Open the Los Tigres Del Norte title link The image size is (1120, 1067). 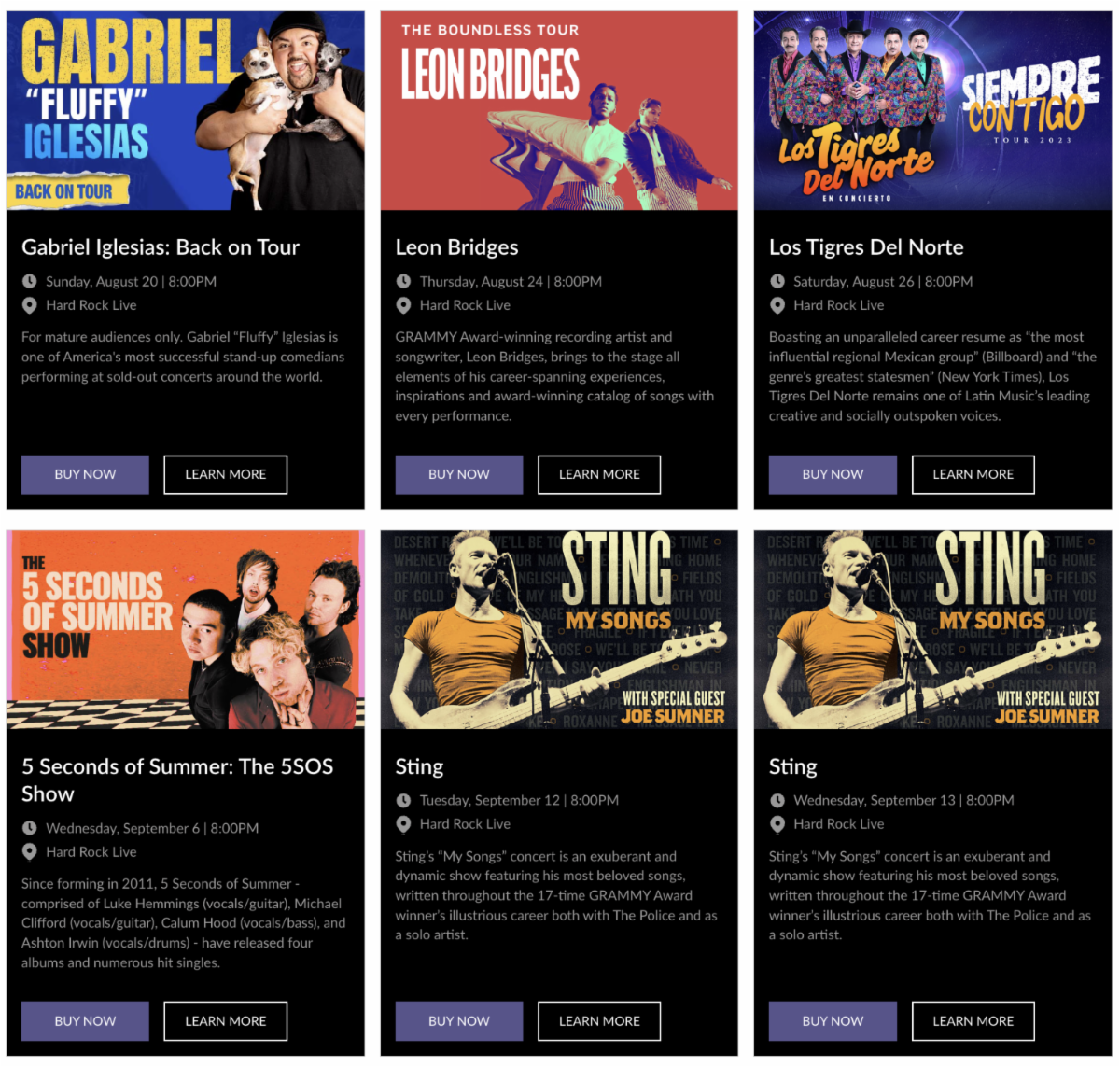(866, 247)
